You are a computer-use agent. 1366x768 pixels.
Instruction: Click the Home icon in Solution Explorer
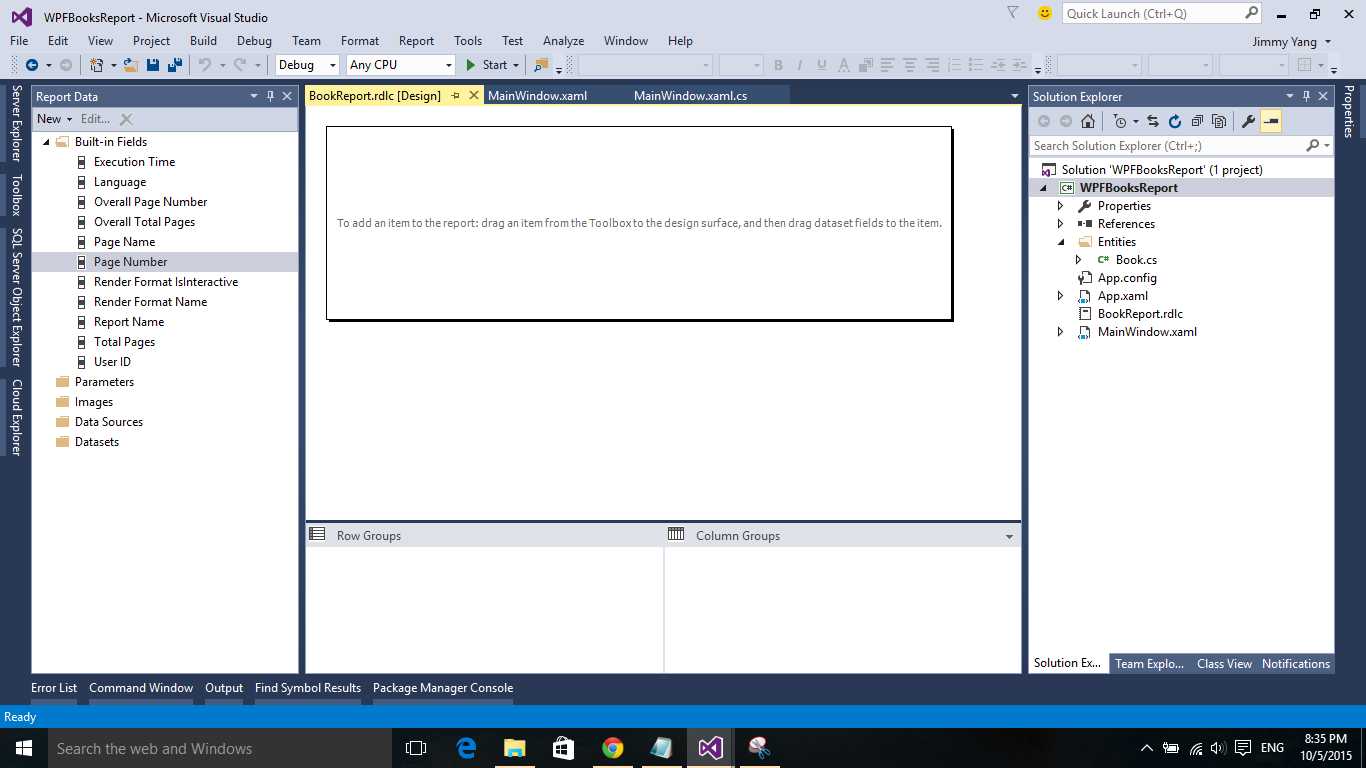coord(1088,121)
